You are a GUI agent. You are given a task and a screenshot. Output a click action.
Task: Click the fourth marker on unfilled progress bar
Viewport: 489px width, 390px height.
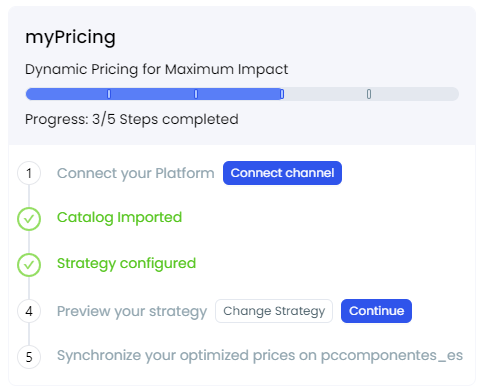pos(369,94)
